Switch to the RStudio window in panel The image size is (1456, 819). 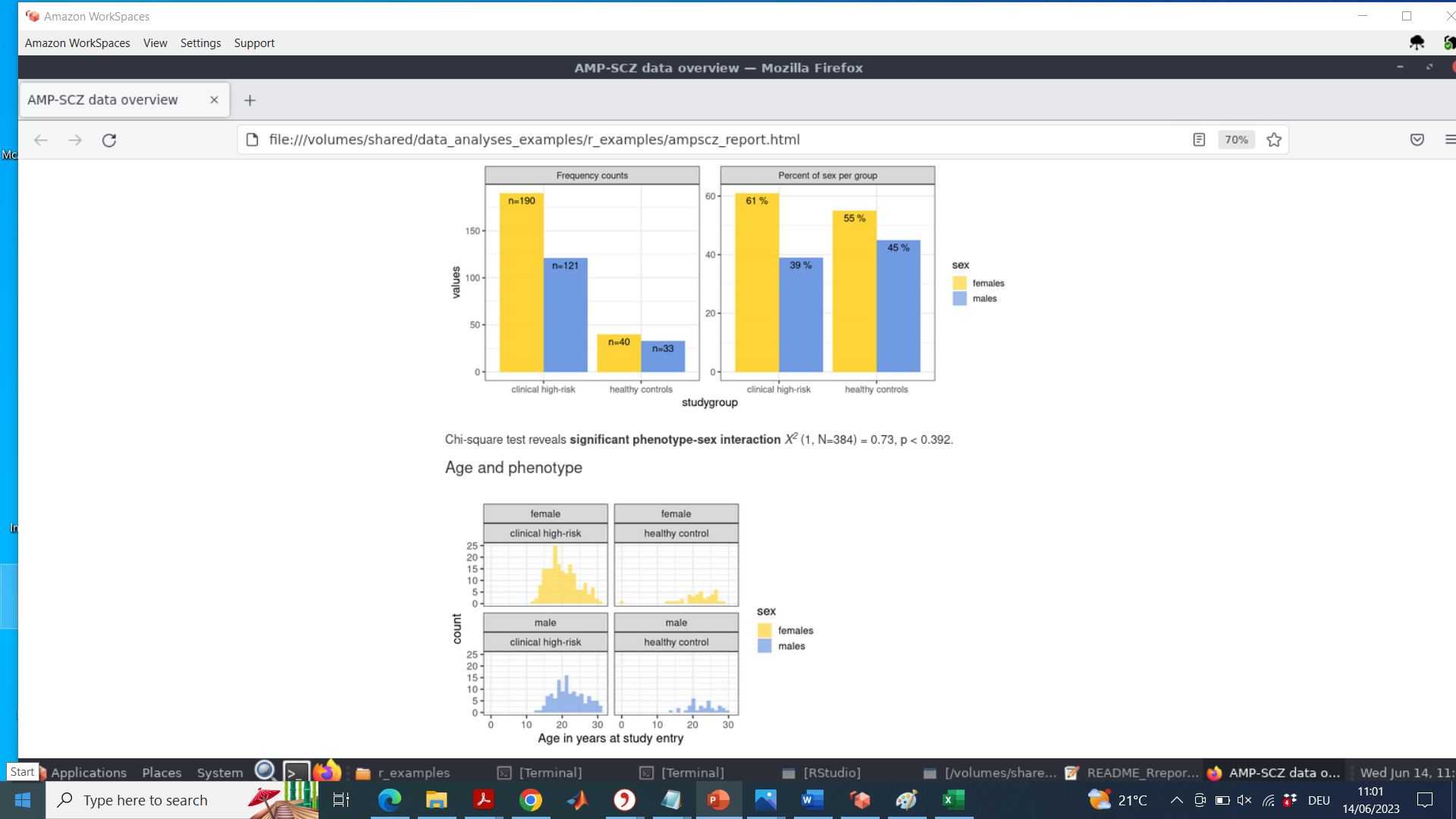click(823, 773)
